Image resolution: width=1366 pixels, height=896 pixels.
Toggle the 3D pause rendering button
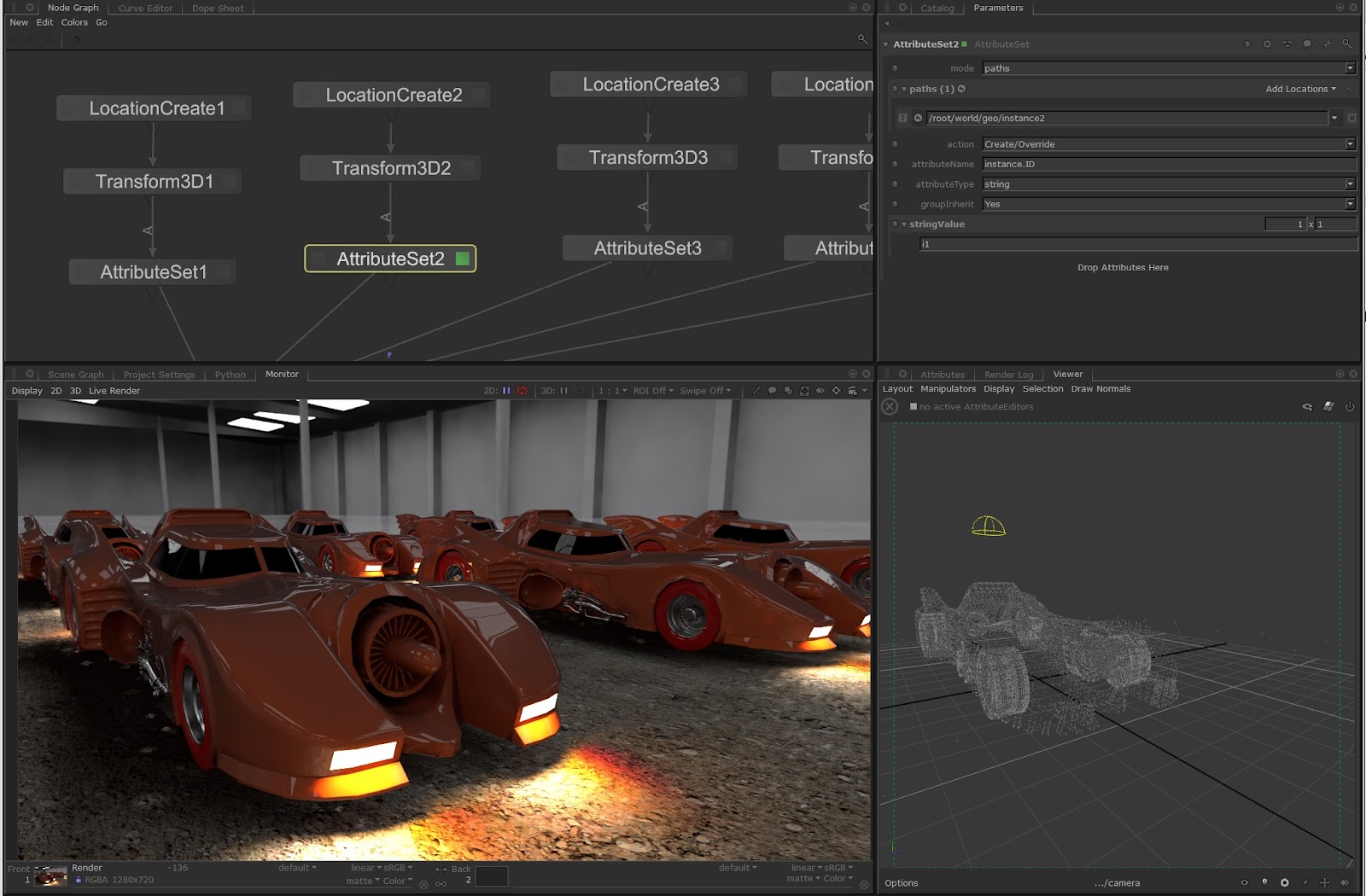click(x=563, y=391)
